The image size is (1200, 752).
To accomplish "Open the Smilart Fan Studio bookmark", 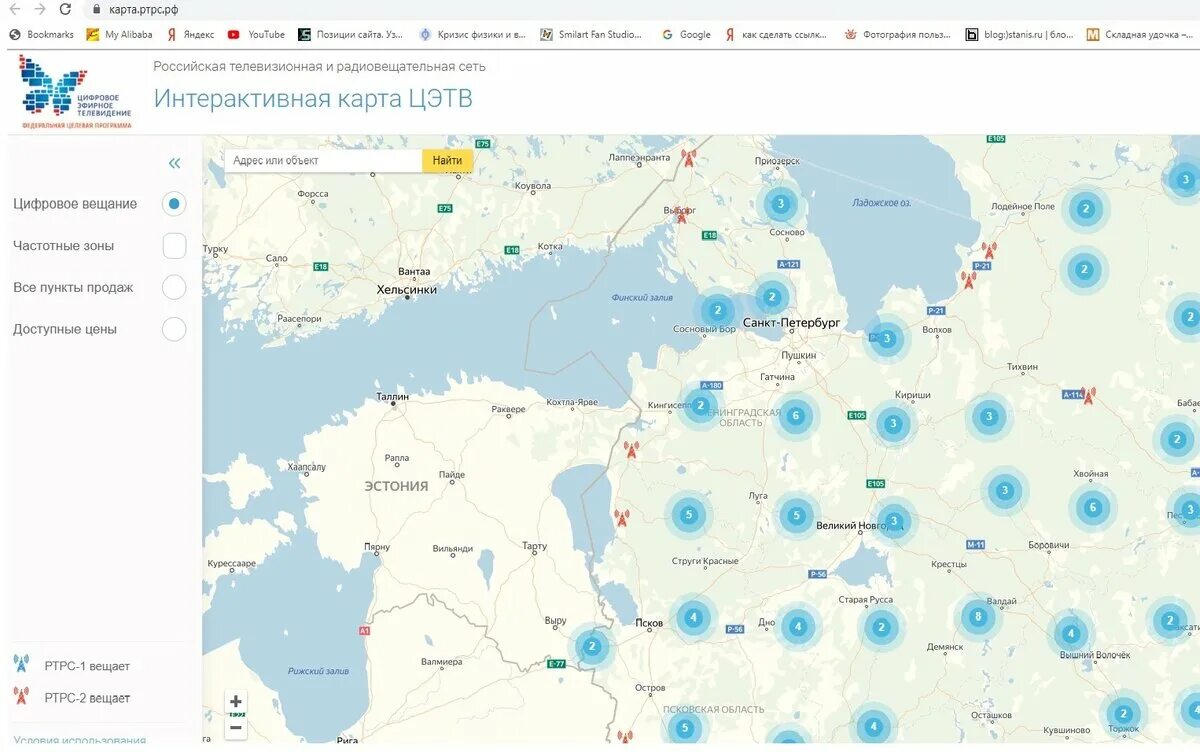I will (x=592, y=34).
